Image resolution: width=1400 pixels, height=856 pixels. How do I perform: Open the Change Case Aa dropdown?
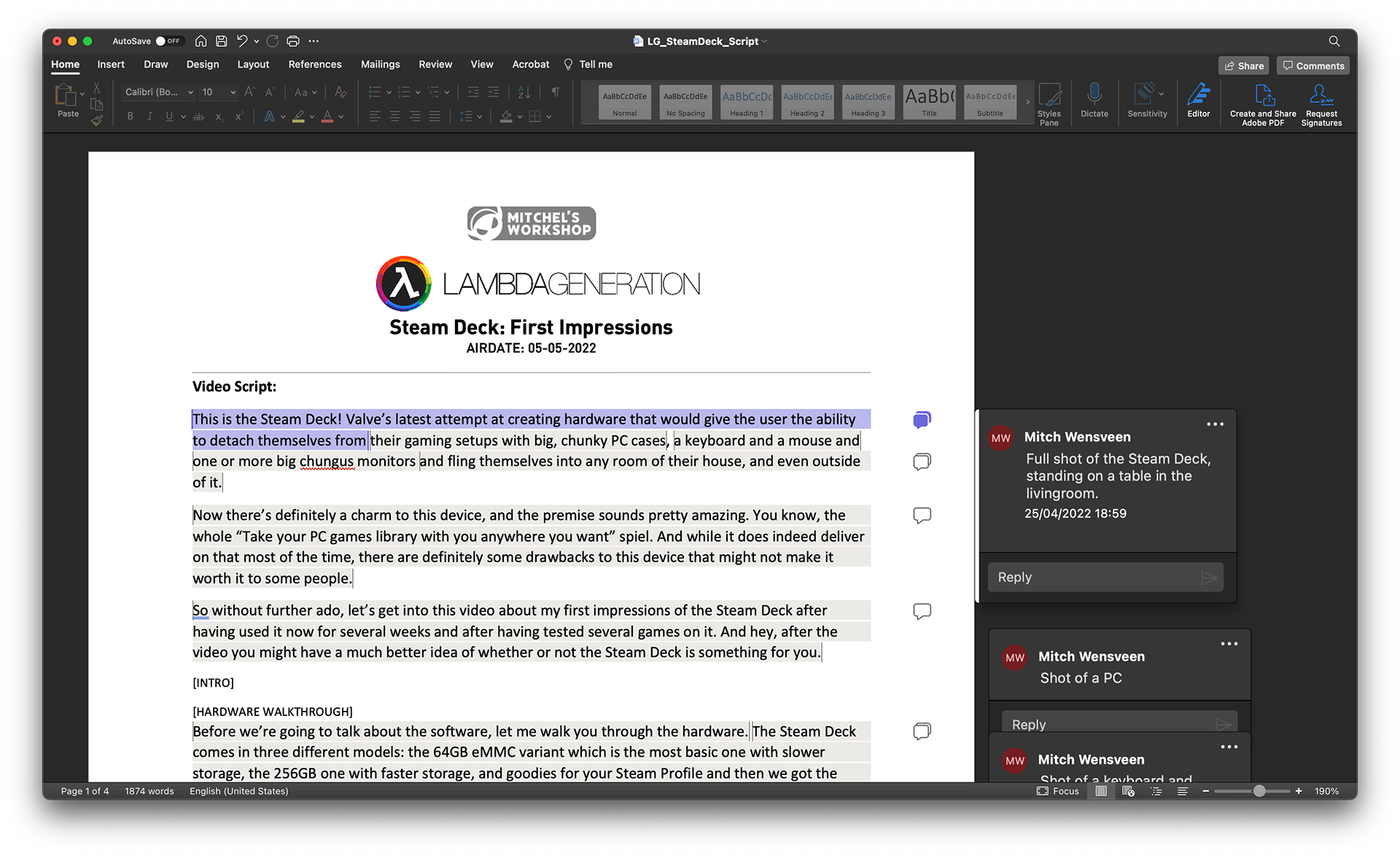[306, 92]
